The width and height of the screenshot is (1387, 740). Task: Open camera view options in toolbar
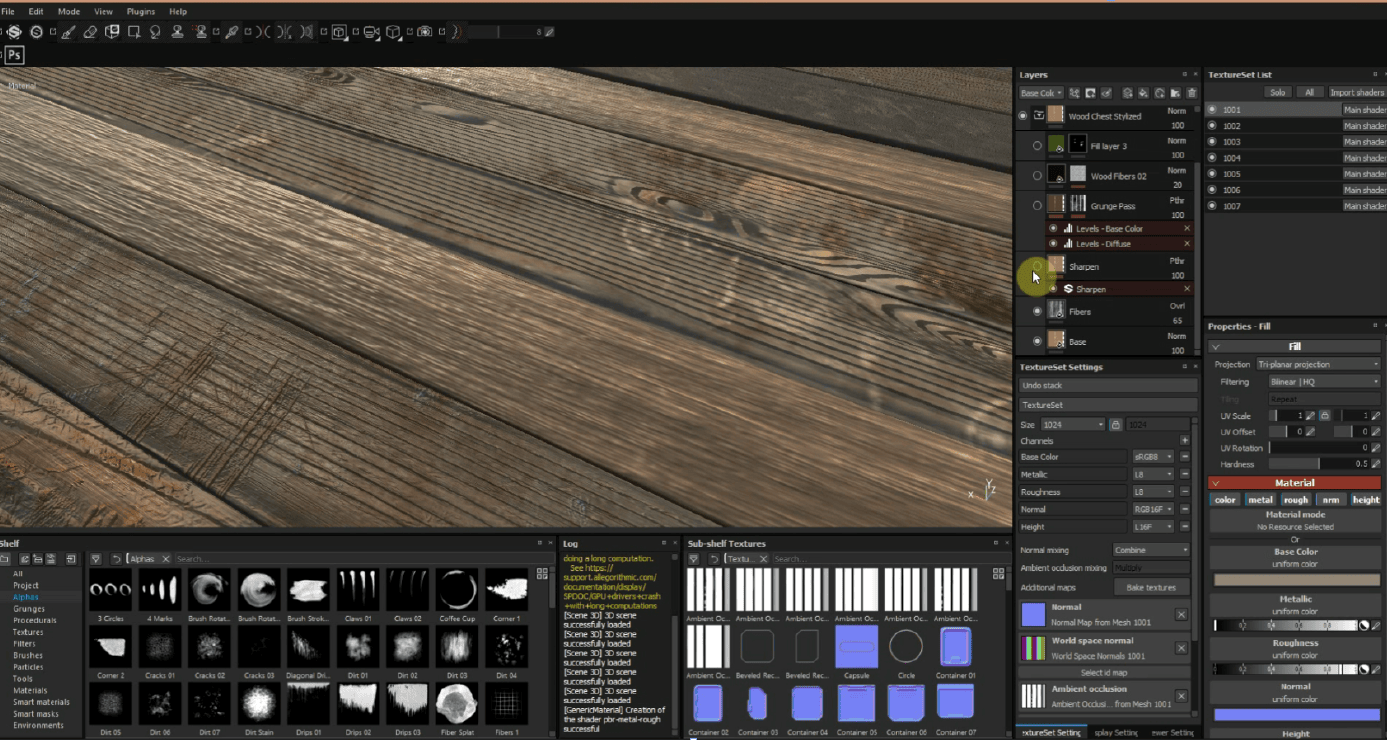click(x=371, y=32)
